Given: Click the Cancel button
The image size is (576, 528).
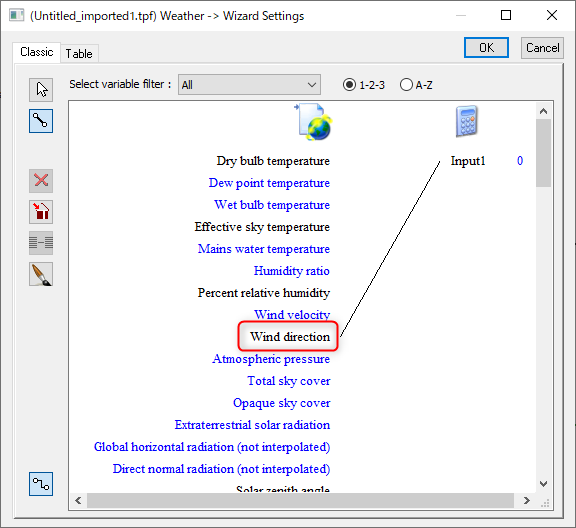Looking at the screenshot, I should (543, 48).
